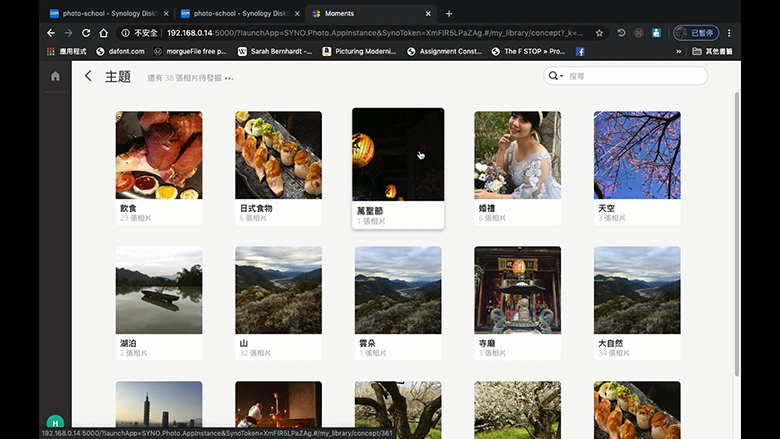Click the 飲食 album title text
The width and height of the screenshot is (780, 439).
[128, 208]
